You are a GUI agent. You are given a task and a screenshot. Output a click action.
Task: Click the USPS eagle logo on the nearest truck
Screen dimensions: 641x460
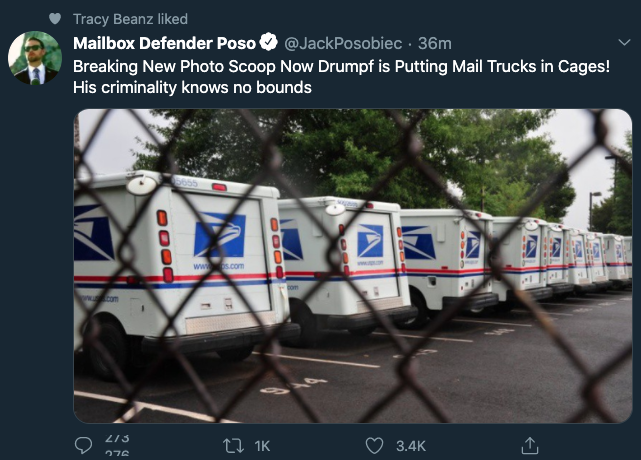tap(220, 236)
